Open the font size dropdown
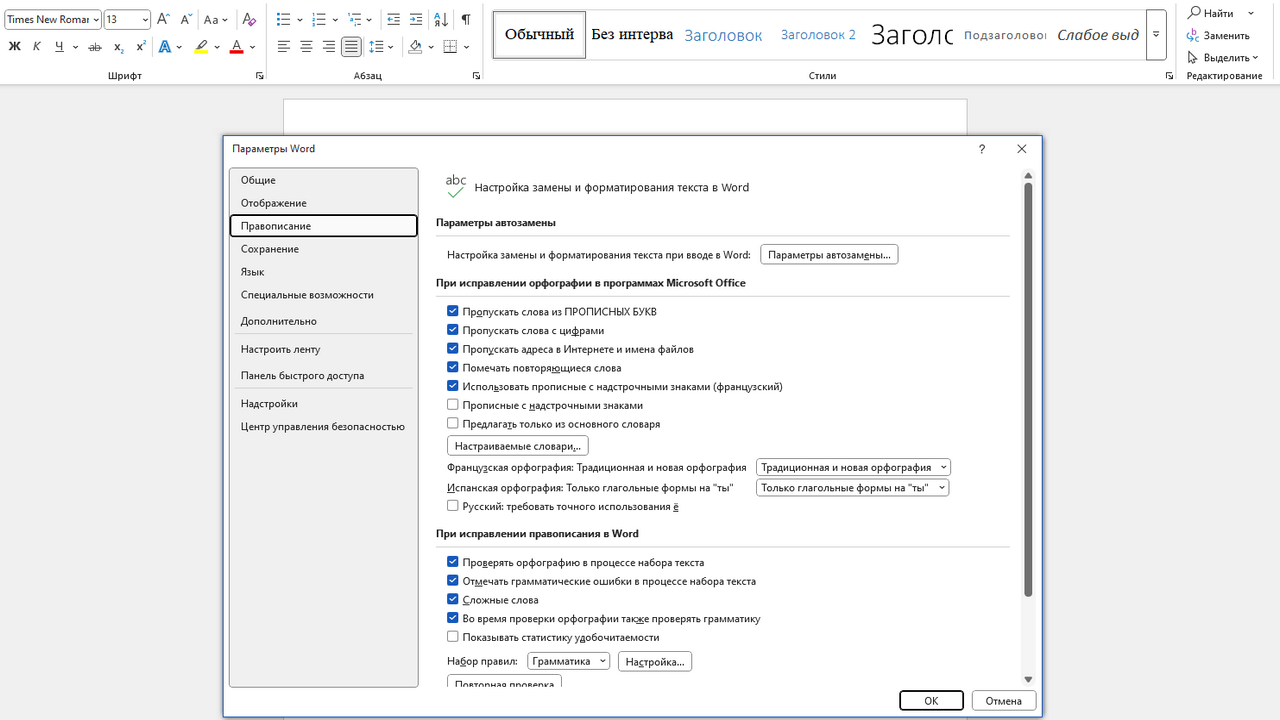 [x=145, y=20]
